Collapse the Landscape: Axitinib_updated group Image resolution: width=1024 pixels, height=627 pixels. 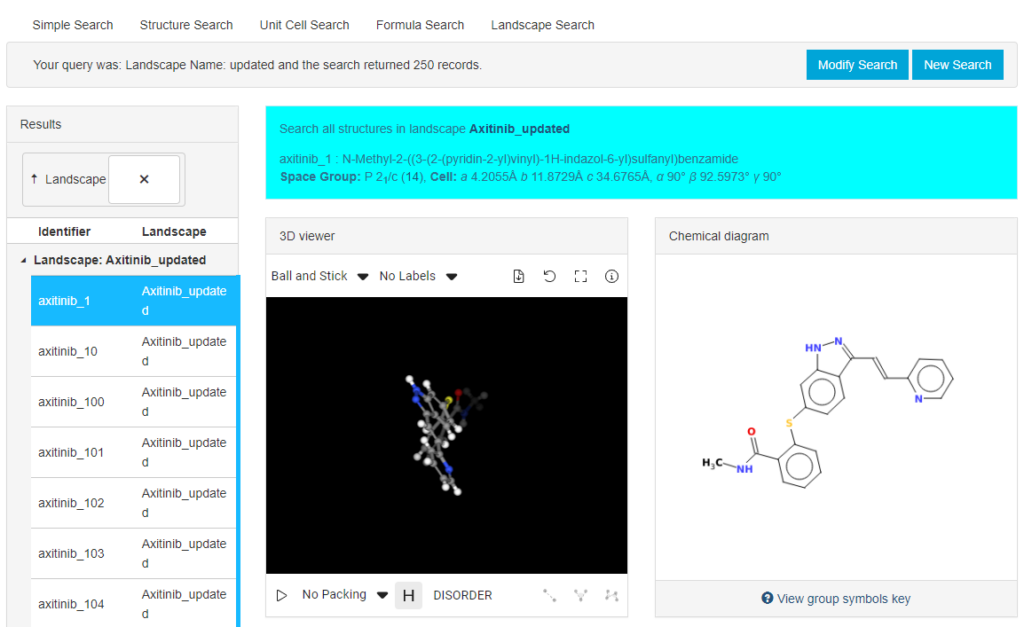[x=24, y=260]
